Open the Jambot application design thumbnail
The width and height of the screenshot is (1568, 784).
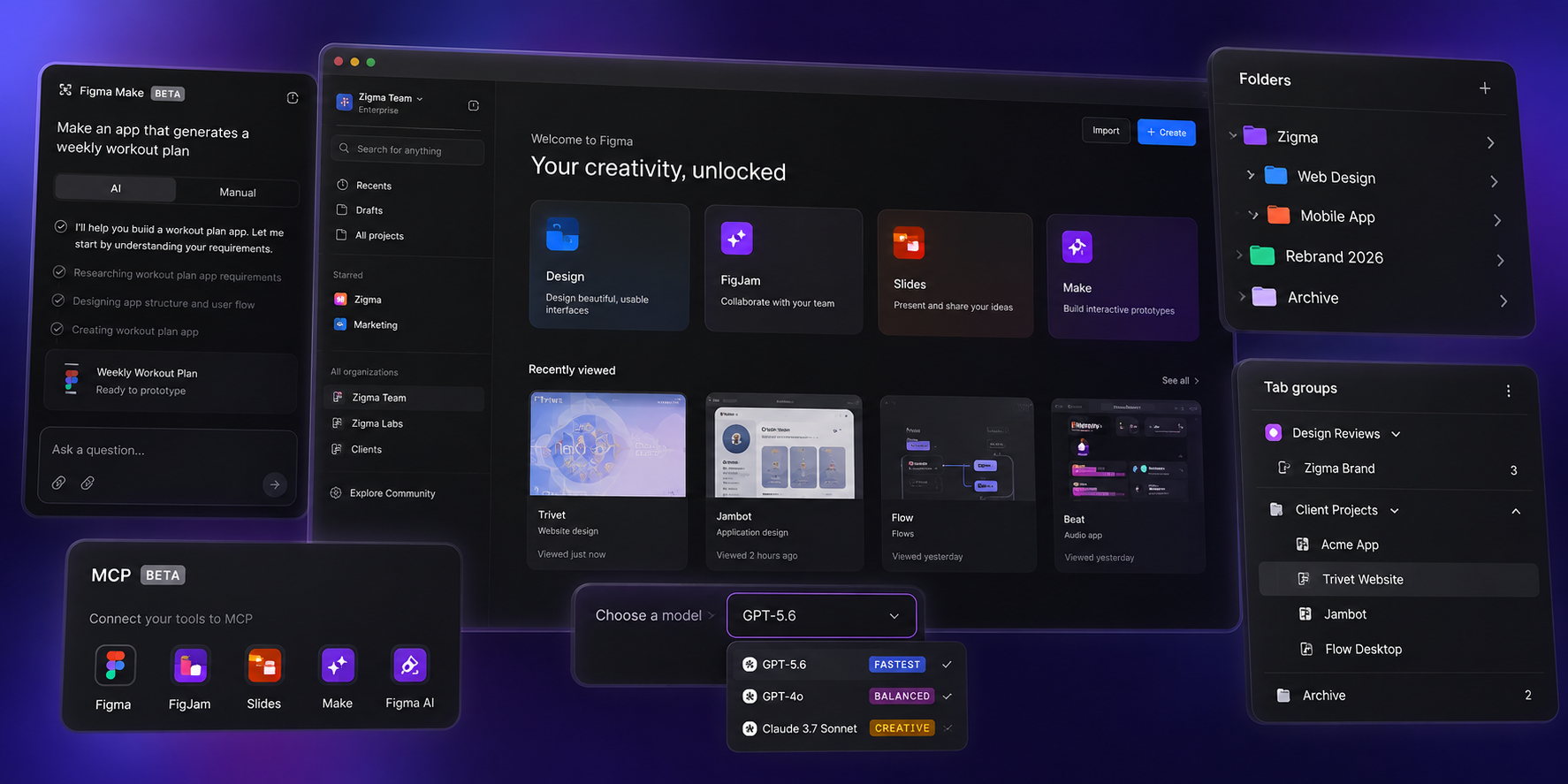click(x=785, y=447)
